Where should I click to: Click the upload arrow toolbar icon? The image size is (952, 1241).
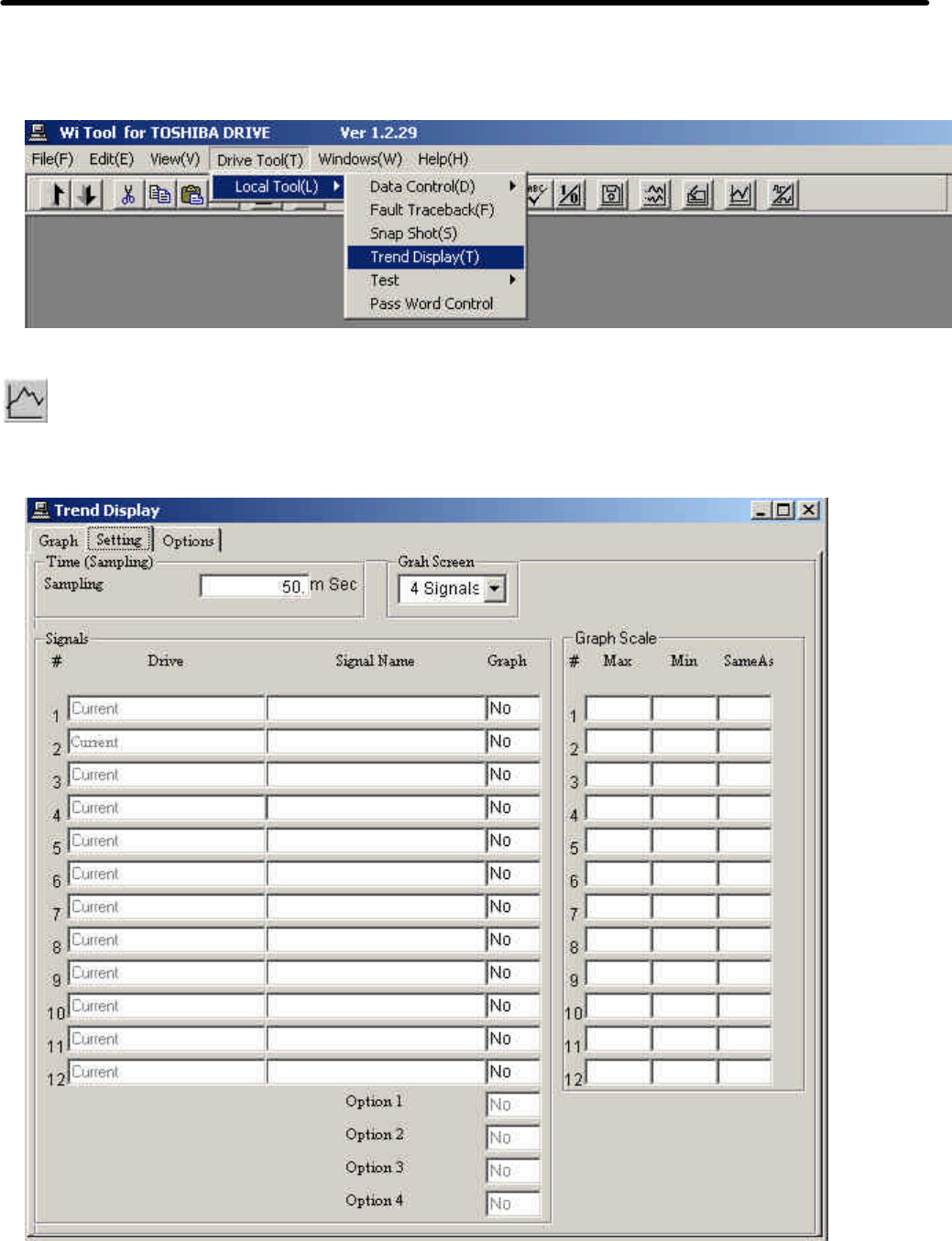point(57,194)
